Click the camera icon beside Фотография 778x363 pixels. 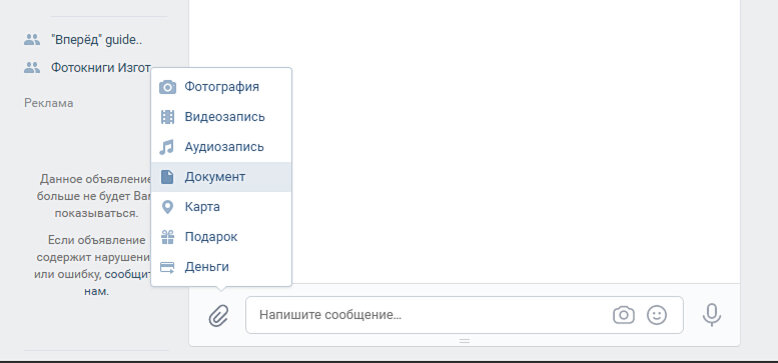point(168,87)
